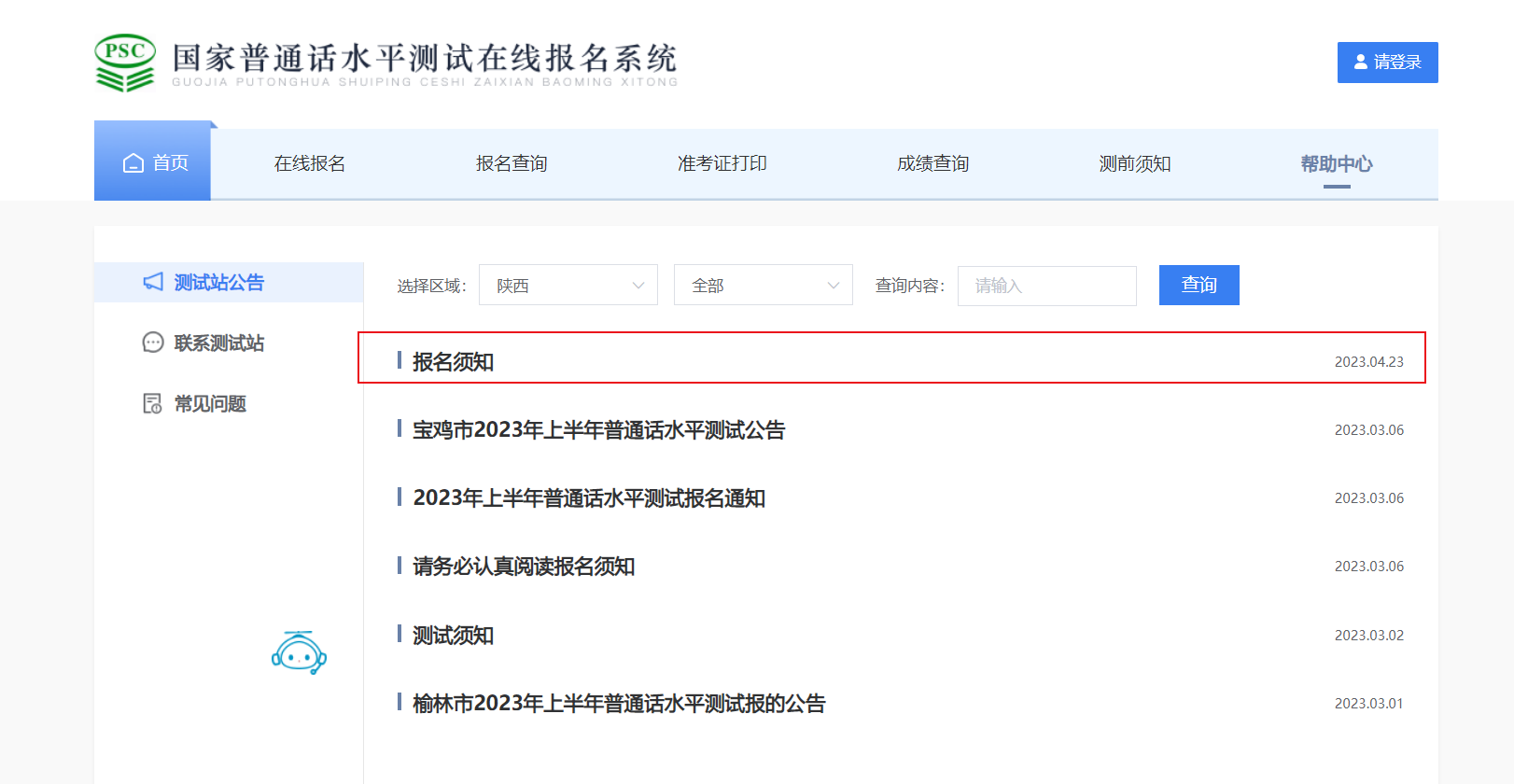This screenshot has width=1514, height=784.
Task: Switch to the 准考证打印 tab
Action: tap(722, 163)
